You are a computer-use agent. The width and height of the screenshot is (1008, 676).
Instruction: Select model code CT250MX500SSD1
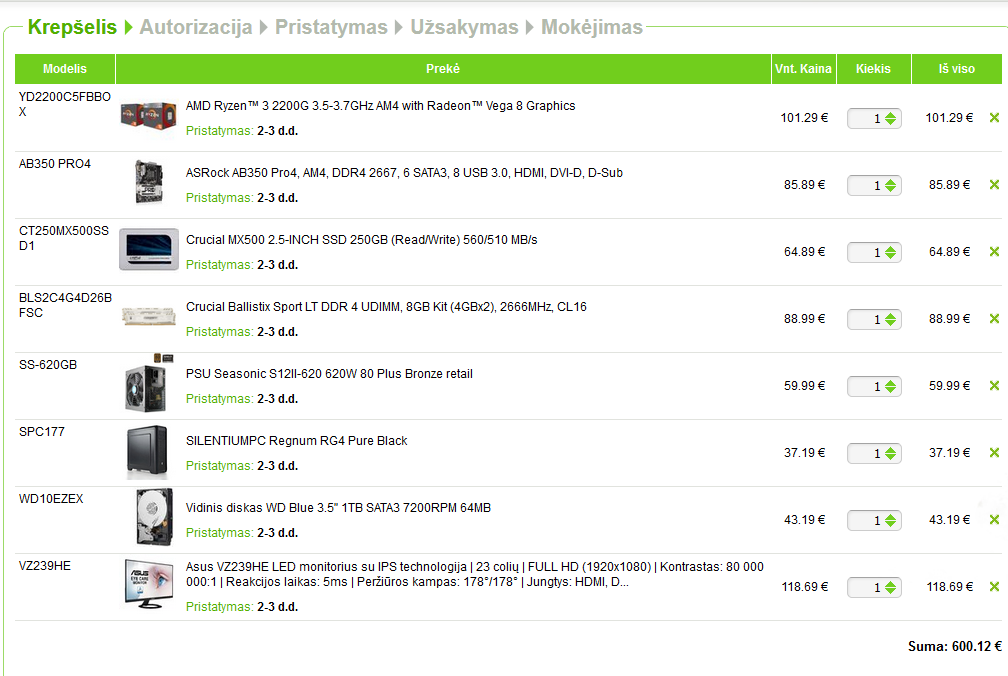point(64,238)
